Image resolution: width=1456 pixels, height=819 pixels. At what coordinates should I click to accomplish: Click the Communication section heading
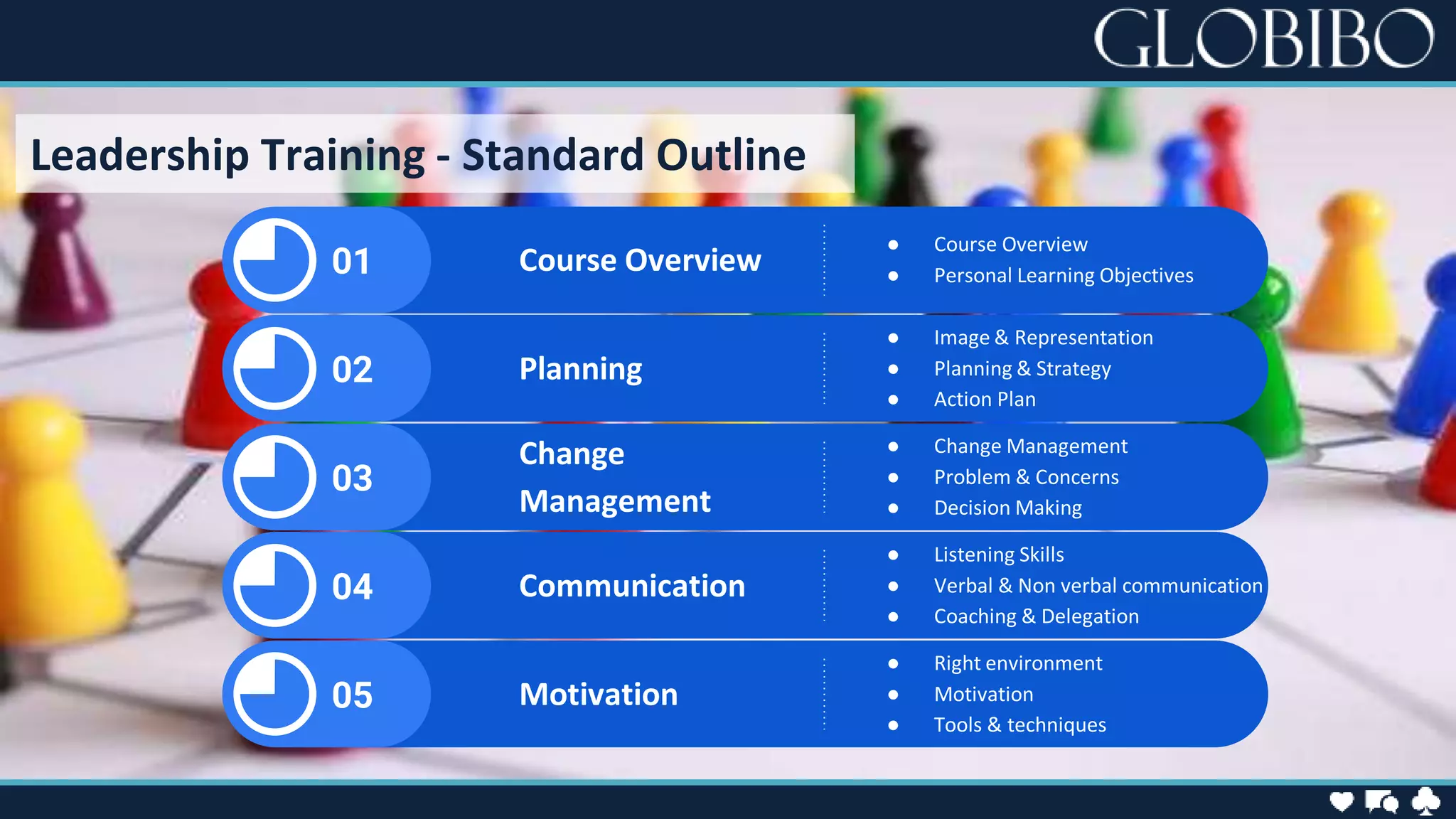632,586
